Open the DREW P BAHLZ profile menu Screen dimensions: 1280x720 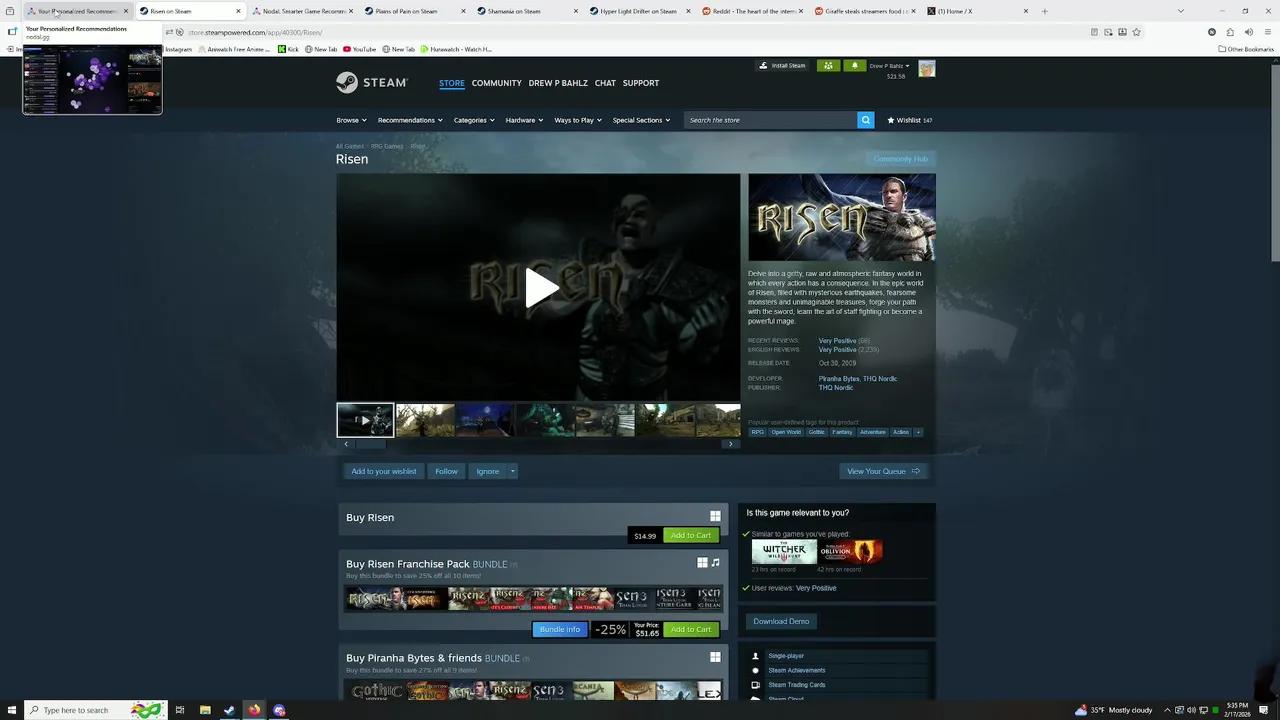click(x=558, y=83)
